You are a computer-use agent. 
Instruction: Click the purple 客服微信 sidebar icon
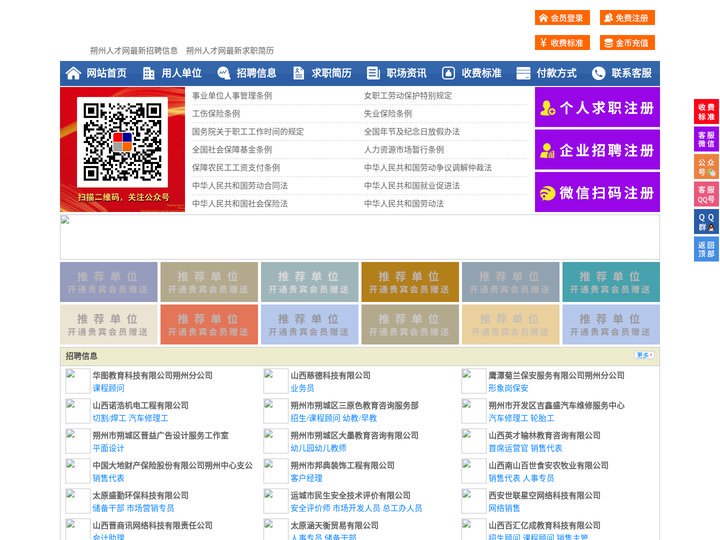tap(706, 139)
